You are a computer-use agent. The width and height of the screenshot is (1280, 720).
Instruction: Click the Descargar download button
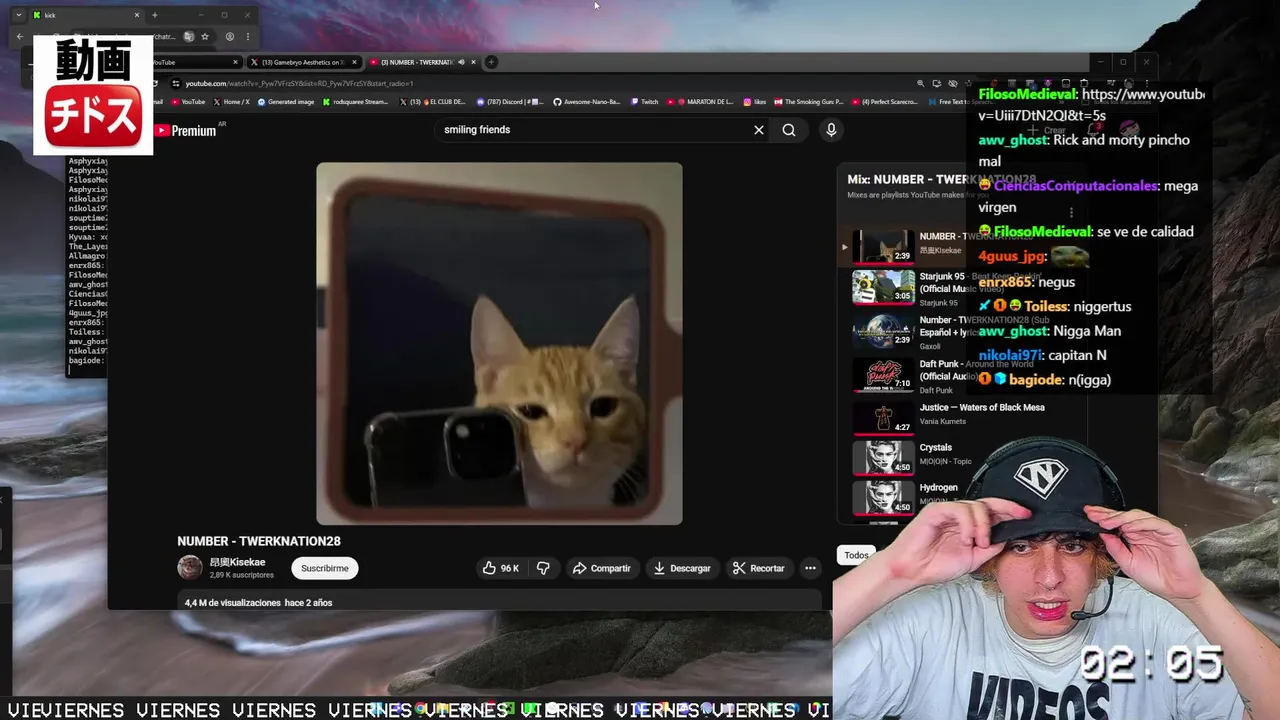pyautogui.click(x=682, y=568)
